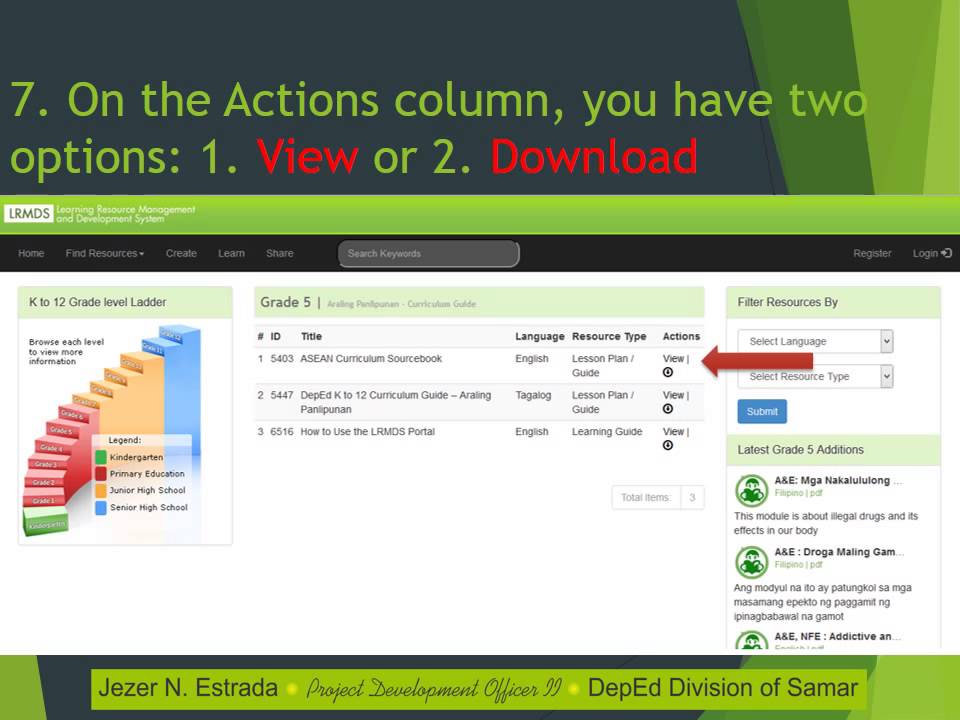
Task: Select the Grade 1 step on the ladder
Action: pos(43,501)
